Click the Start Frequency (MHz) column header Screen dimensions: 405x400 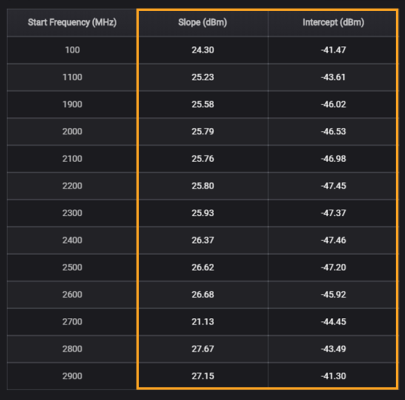tap(72, 23)
